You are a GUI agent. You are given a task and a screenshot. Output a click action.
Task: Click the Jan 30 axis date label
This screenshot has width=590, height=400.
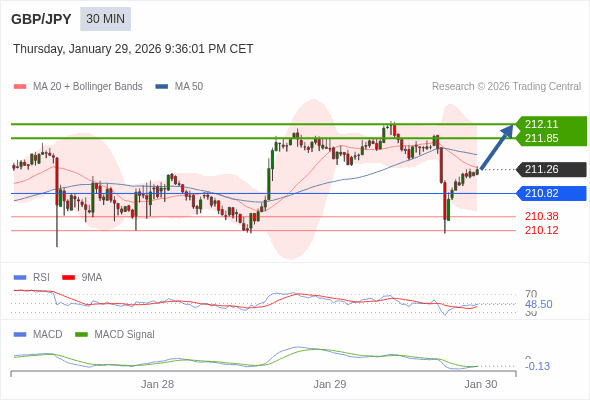[481, 384]
